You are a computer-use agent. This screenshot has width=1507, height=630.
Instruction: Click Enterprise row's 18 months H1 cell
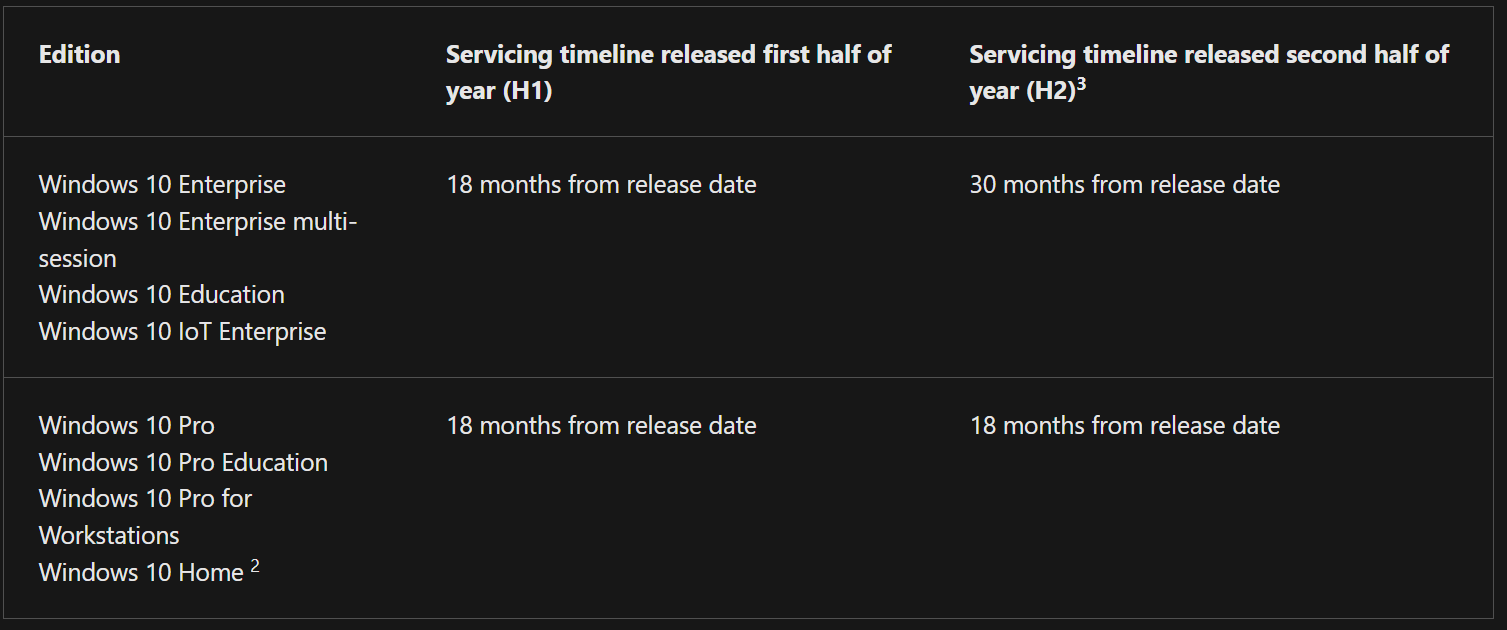pos(601,185)
